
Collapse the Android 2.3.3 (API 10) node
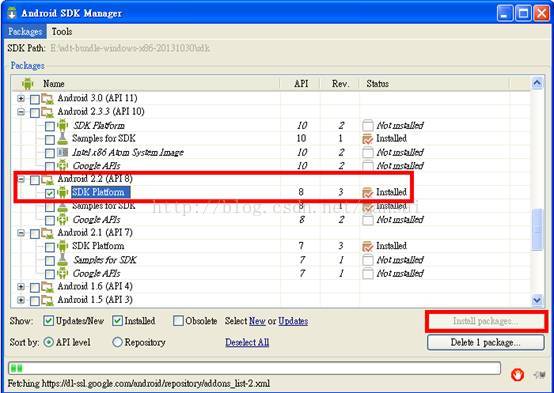[21, 112]
